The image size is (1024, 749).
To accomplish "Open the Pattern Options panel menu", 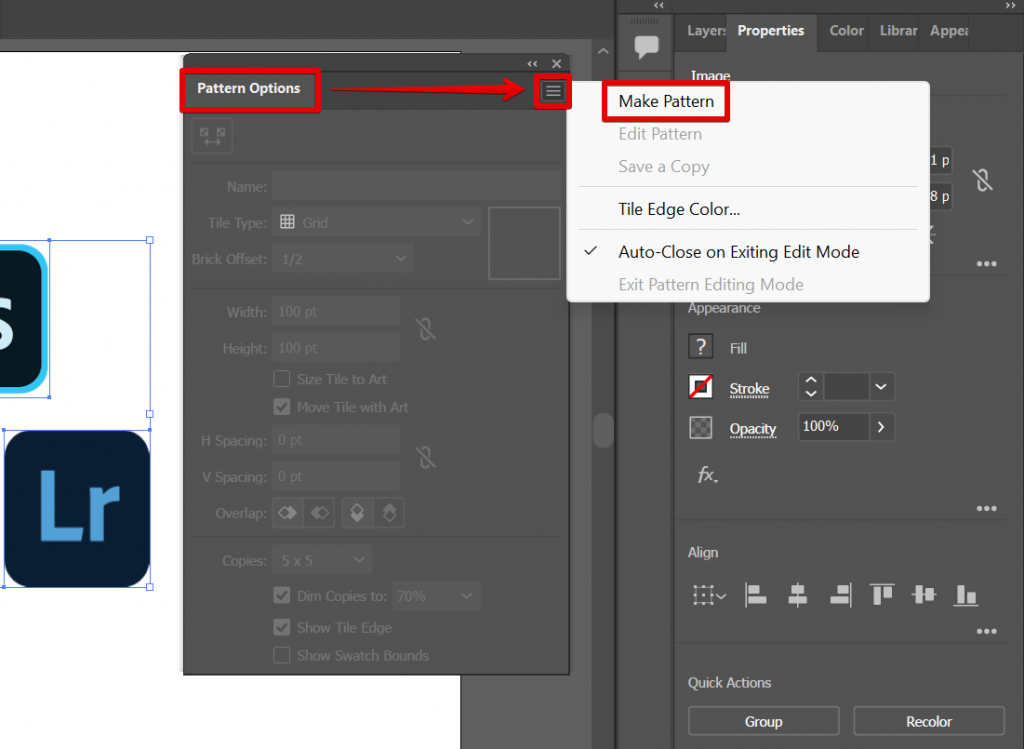I will click(x=552, y=90).
